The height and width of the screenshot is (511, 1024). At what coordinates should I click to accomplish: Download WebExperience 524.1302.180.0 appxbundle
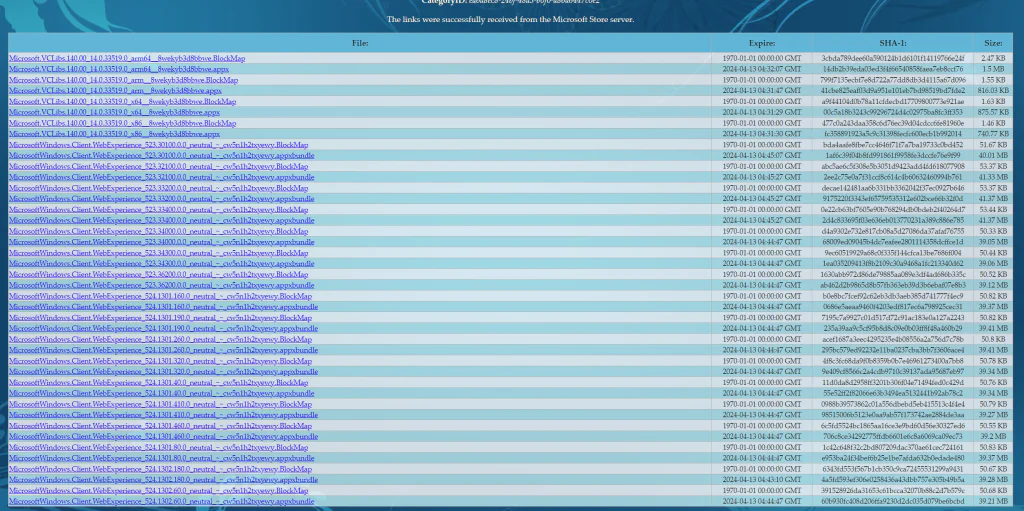(x=163, y=480)
